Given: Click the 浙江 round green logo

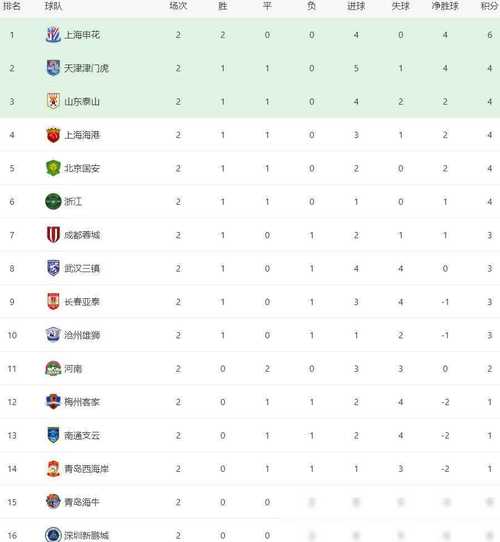Looking at the screenshot, I should pyautogui.click(x=53, y=202).
